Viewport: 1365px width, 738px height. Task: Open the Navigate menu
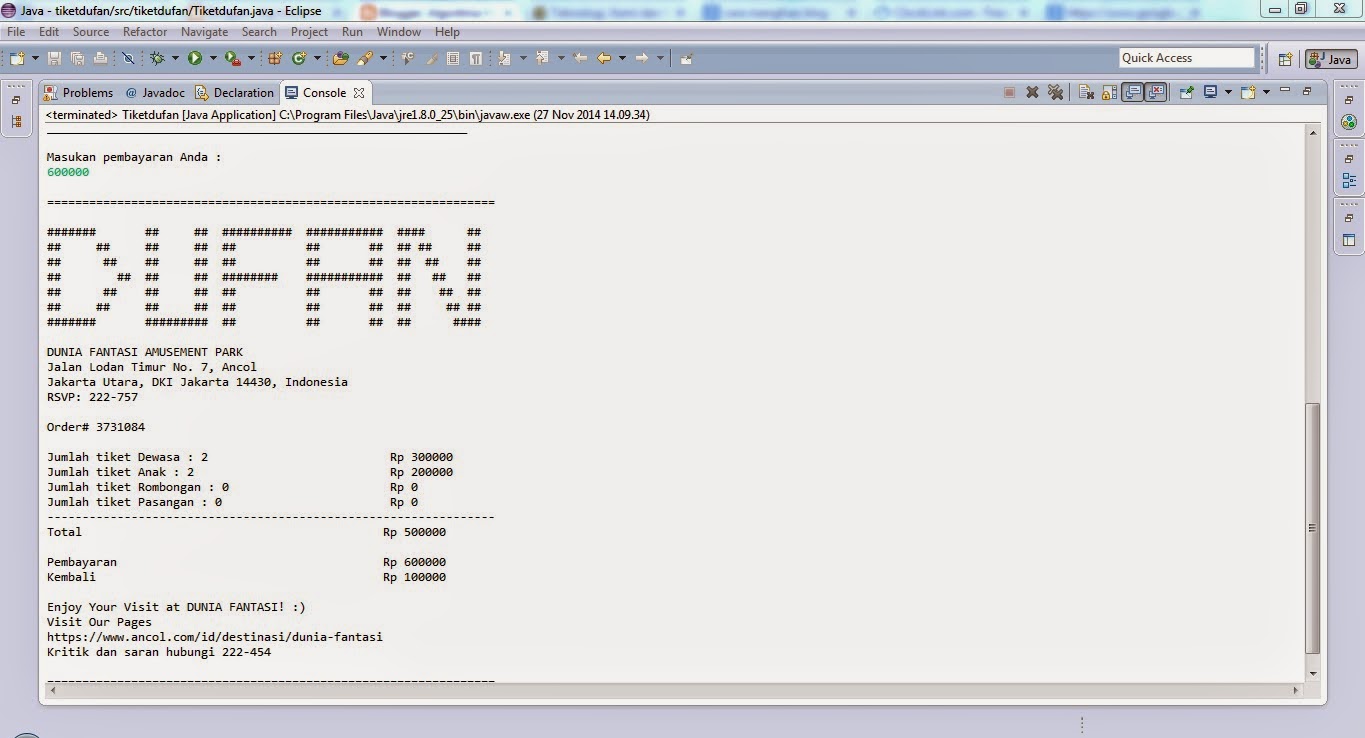tap(204, 32)
